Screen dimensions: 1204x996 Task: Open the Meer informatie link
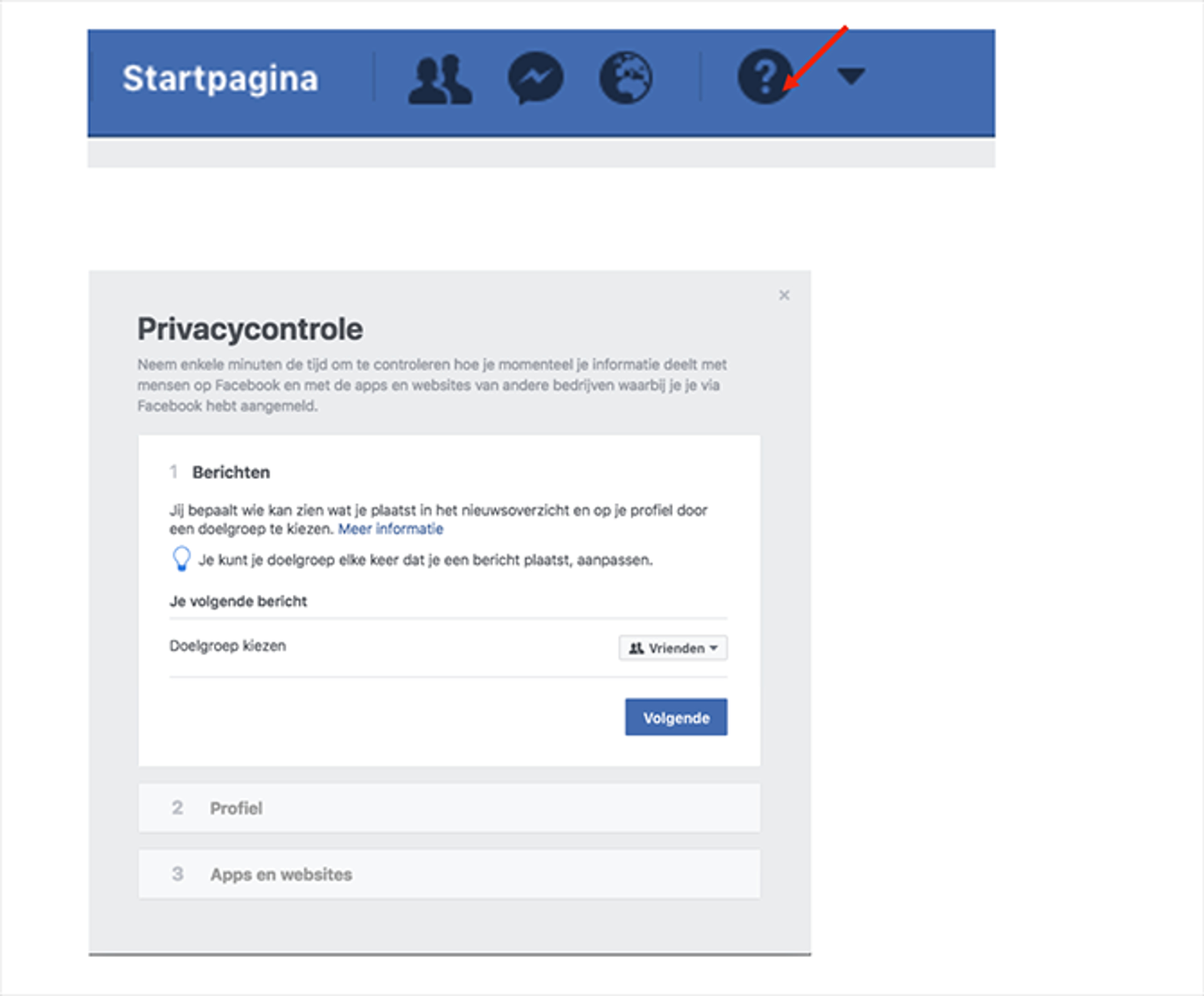click(391, 529)
